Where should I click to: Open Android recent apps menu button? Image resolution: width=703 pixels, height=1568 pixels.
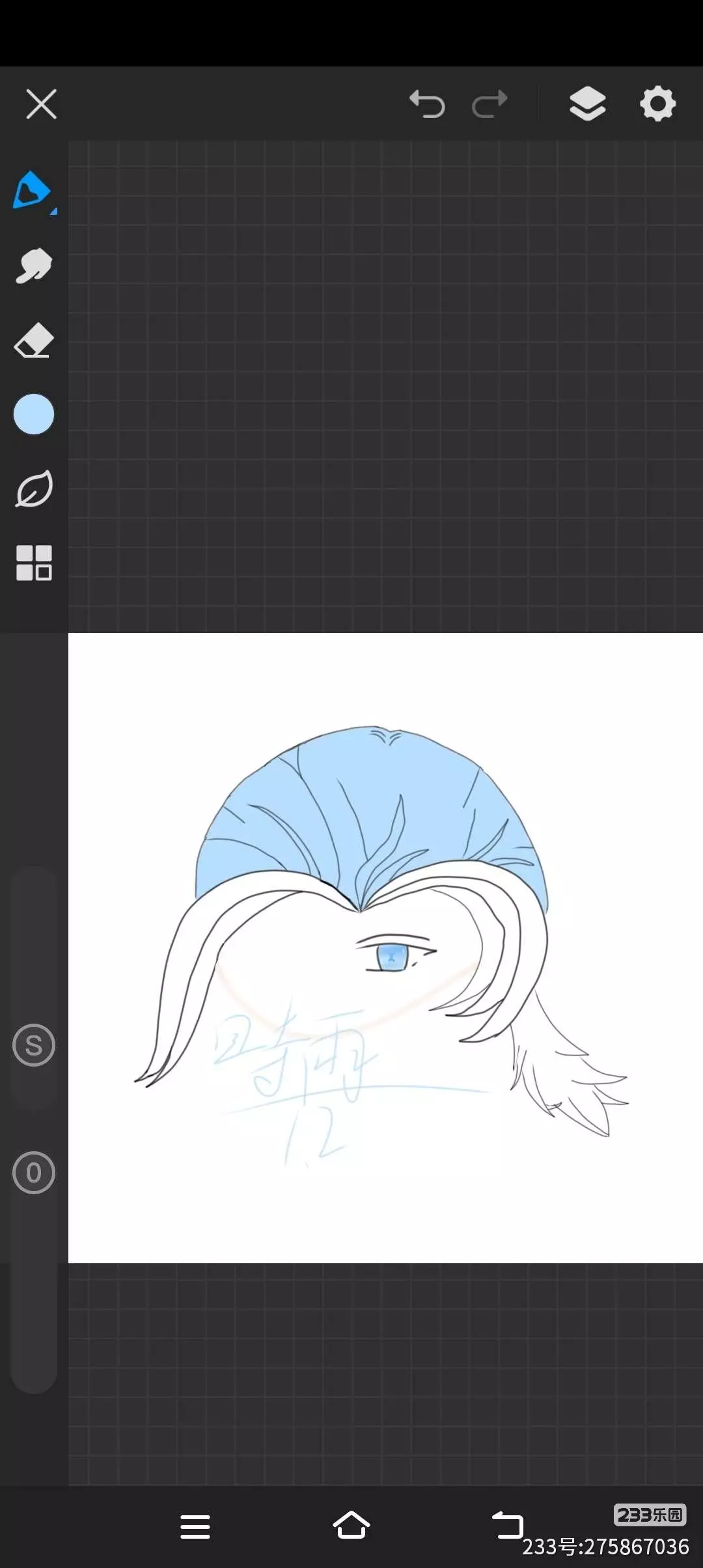(x=195, y=1527)
